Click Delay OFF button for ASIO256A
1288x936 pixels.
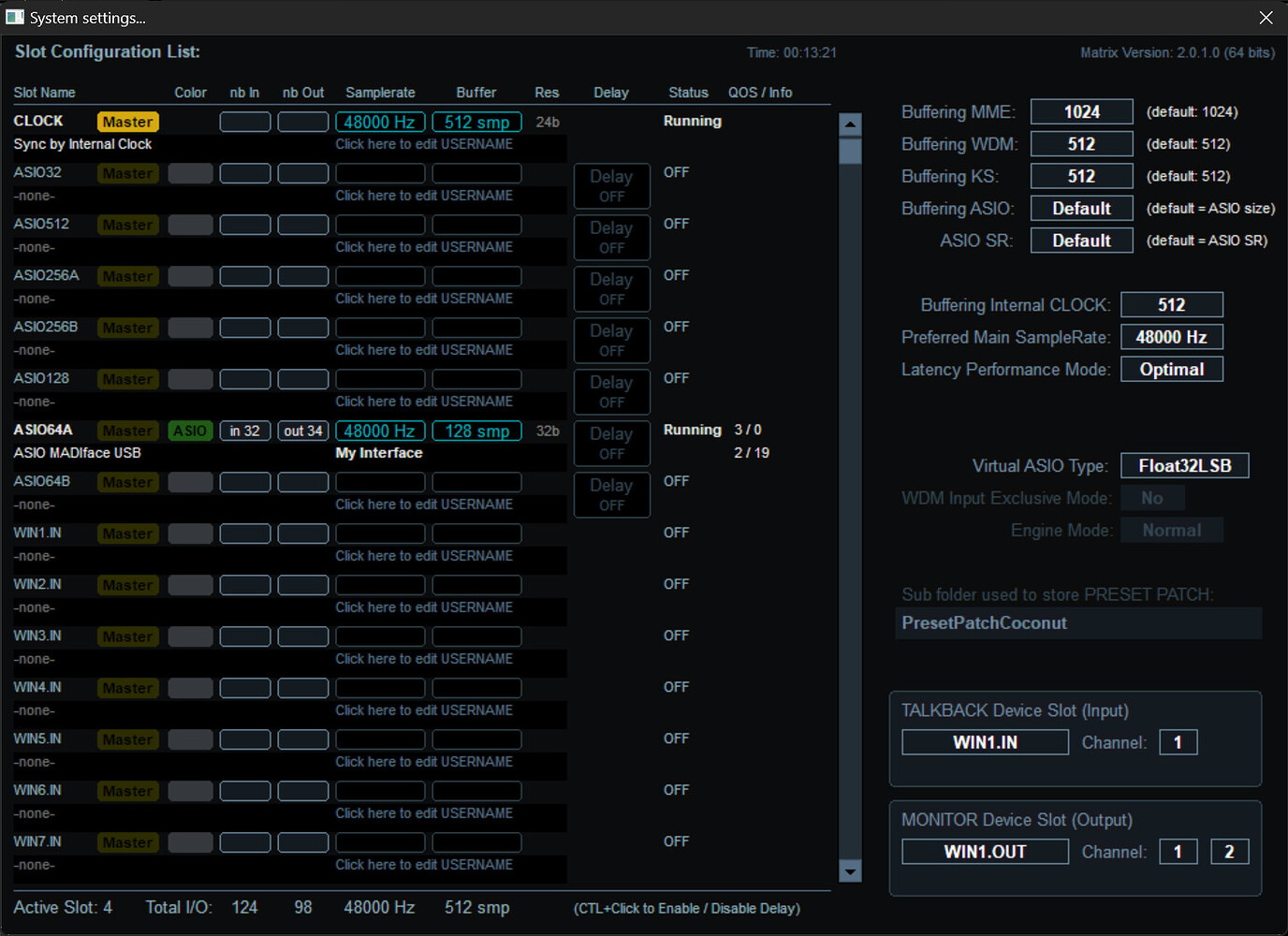611,288
